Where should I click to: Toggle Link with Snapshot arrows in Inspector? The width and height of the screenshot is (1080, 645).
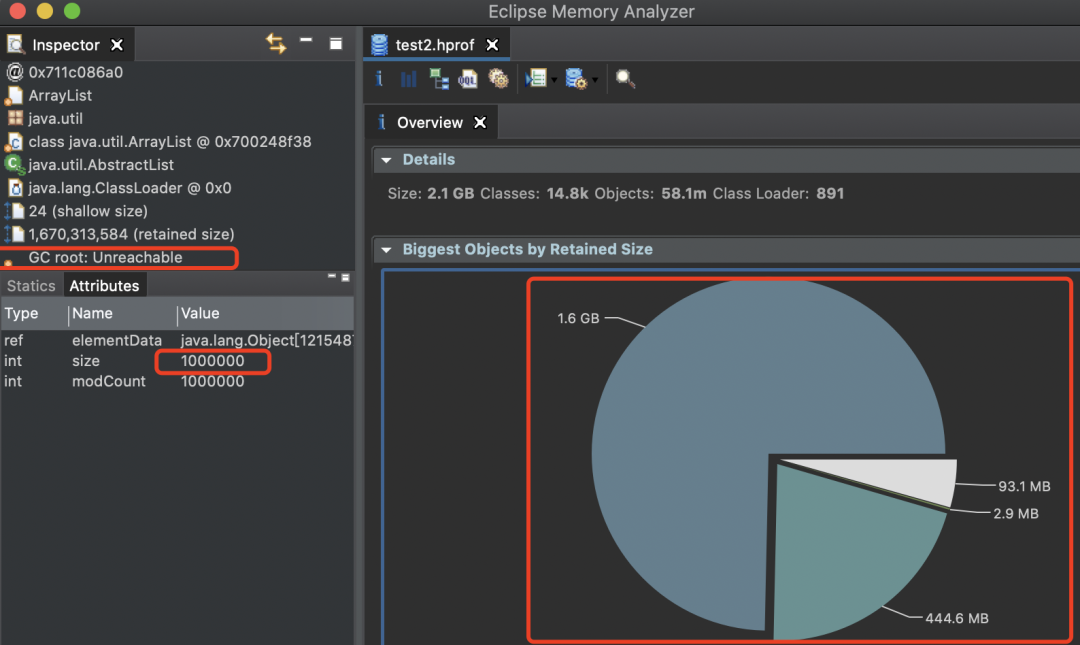276,44
